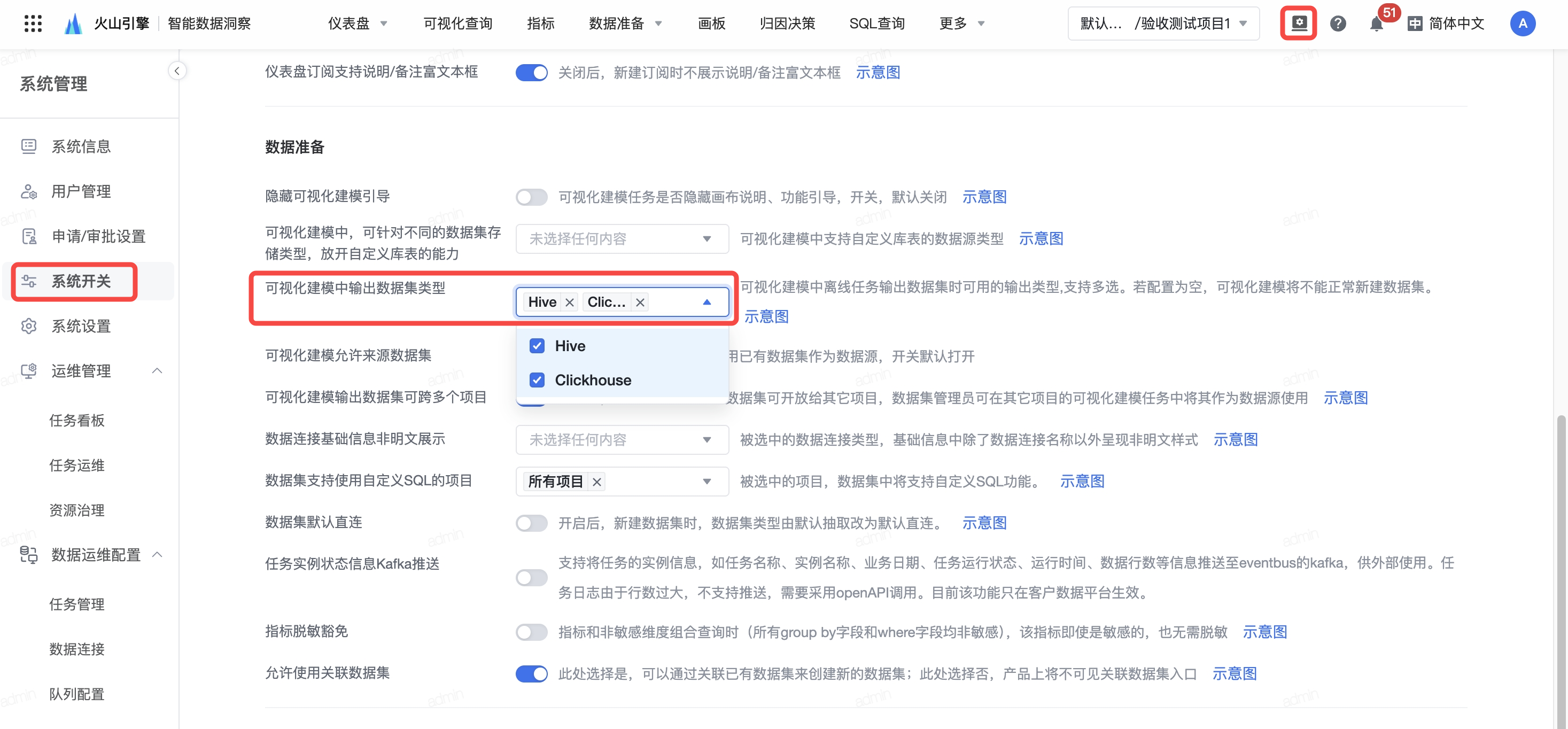This screenshot has height=729, width=1568.
Task: Uncheck the Hive checkbox option
Action: click(537, 346)
